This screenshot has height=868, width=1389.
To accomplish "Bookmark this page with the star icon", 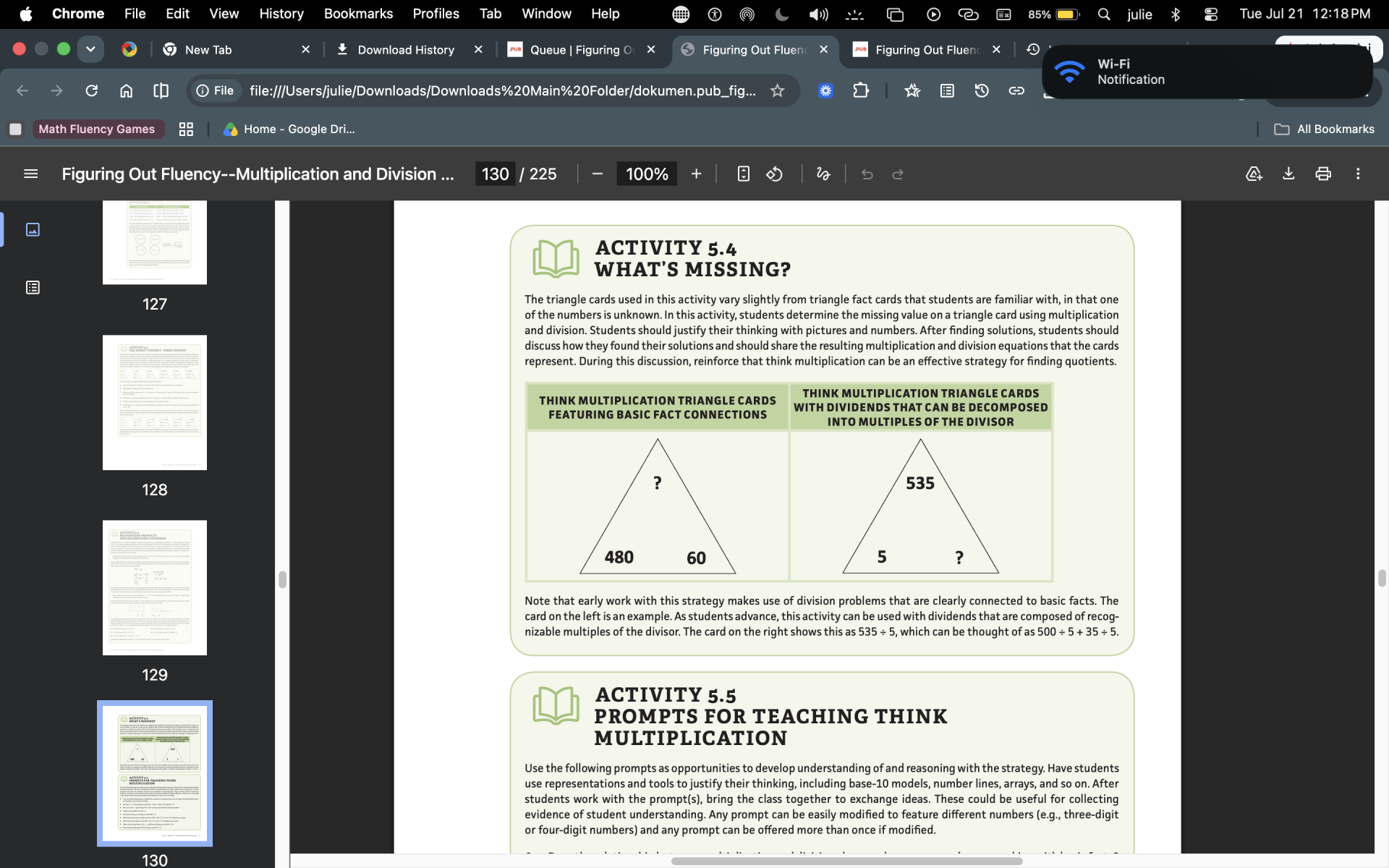I will click(x=777, y=90).
